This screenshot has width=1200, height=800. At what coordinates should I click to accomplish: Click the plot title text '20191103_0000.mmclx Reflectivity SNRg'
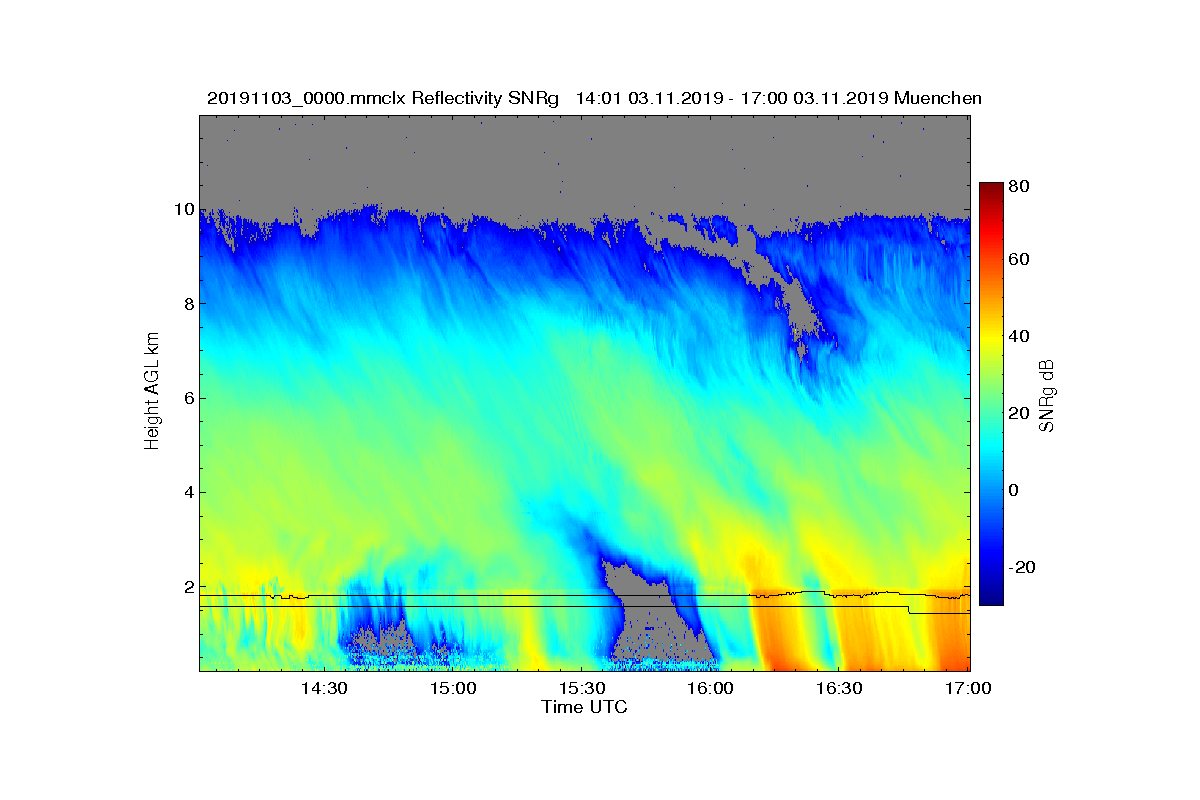(x=382, y=98)
